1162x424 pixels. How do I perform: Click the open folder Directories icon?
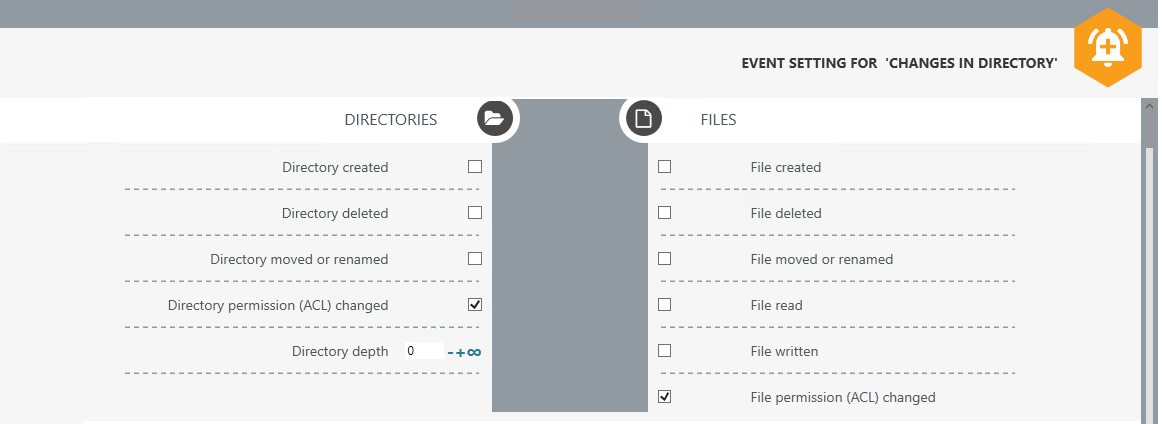tap(493, 119)
